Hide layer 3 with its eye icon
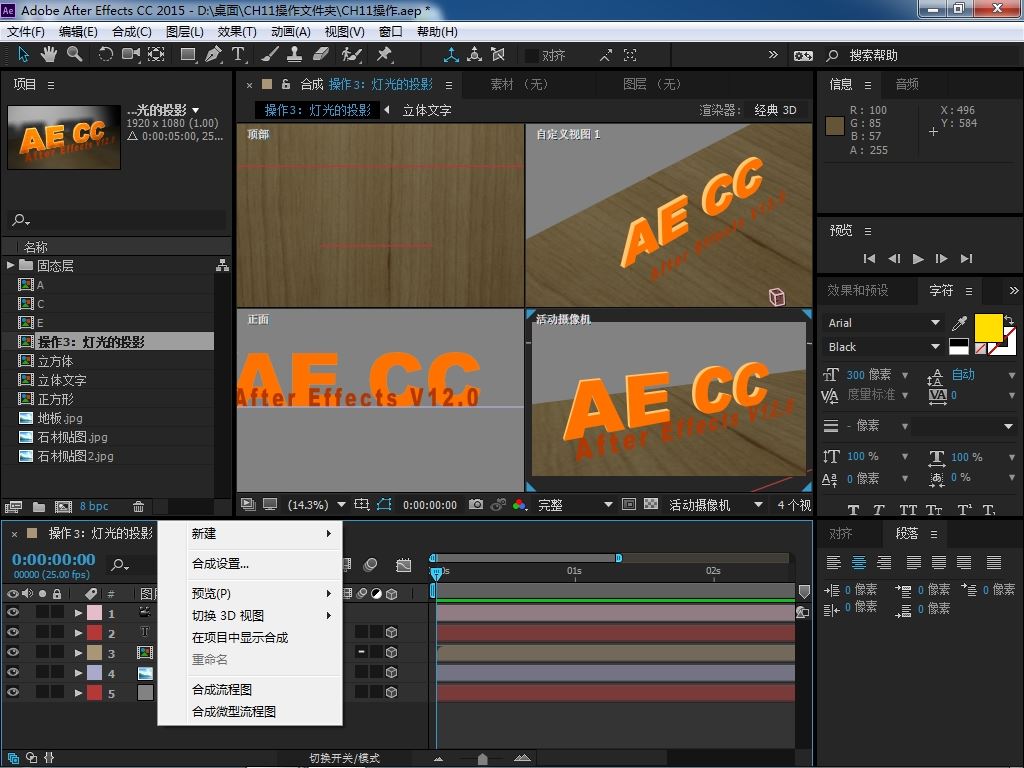This screenshot has width=1024, height=768. click(x=12, y=652)
